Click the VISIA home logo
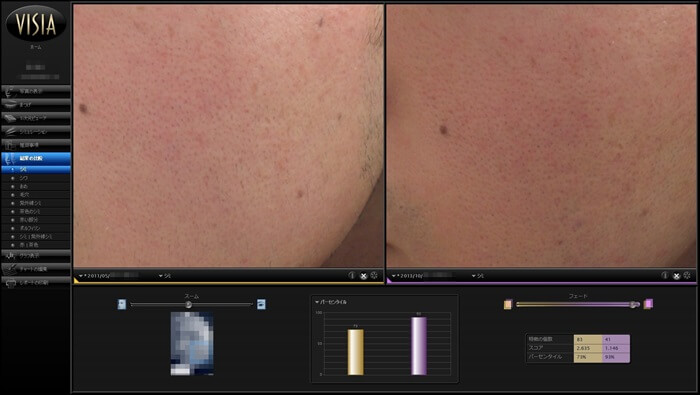 (36, 24)
